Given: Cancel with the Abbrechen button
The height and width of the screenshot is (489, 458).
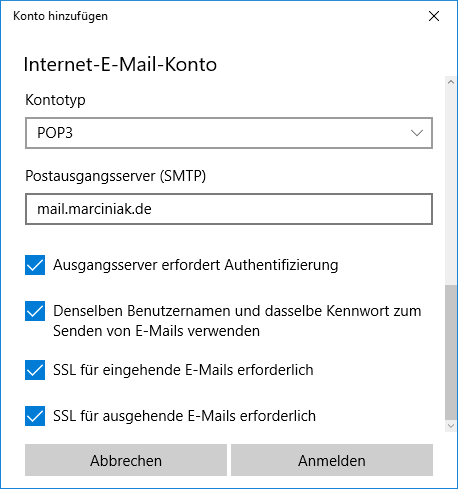Looking at the screenshot, I should [x=126, y=460].
